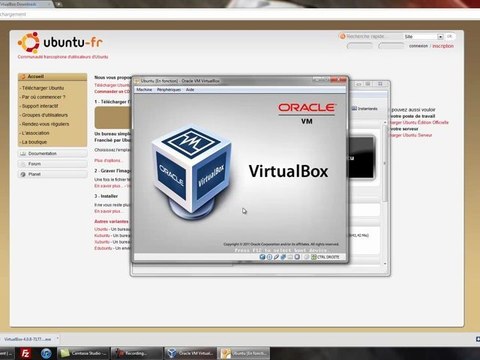480x360 pixels.
Task: Open La boutique sidebar link
Action: [34, 142]
